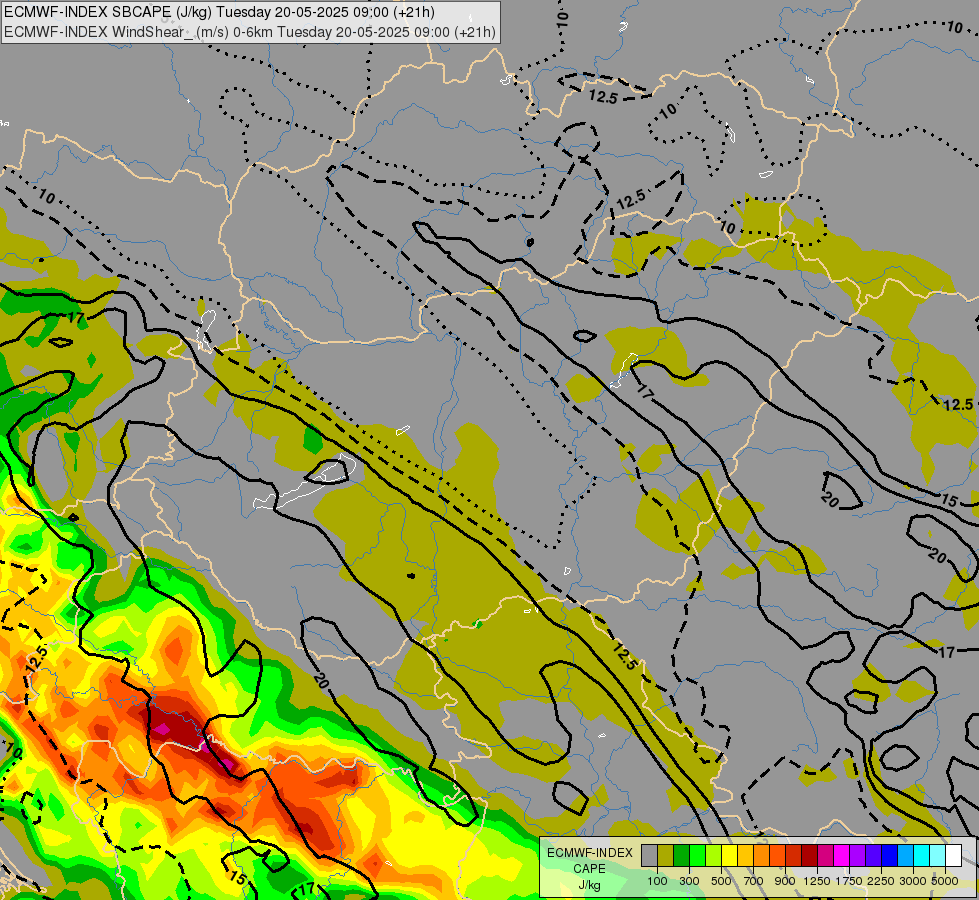Select the white swatch at legend end
This screenshot has width=979, height=900.
point(953,855)
